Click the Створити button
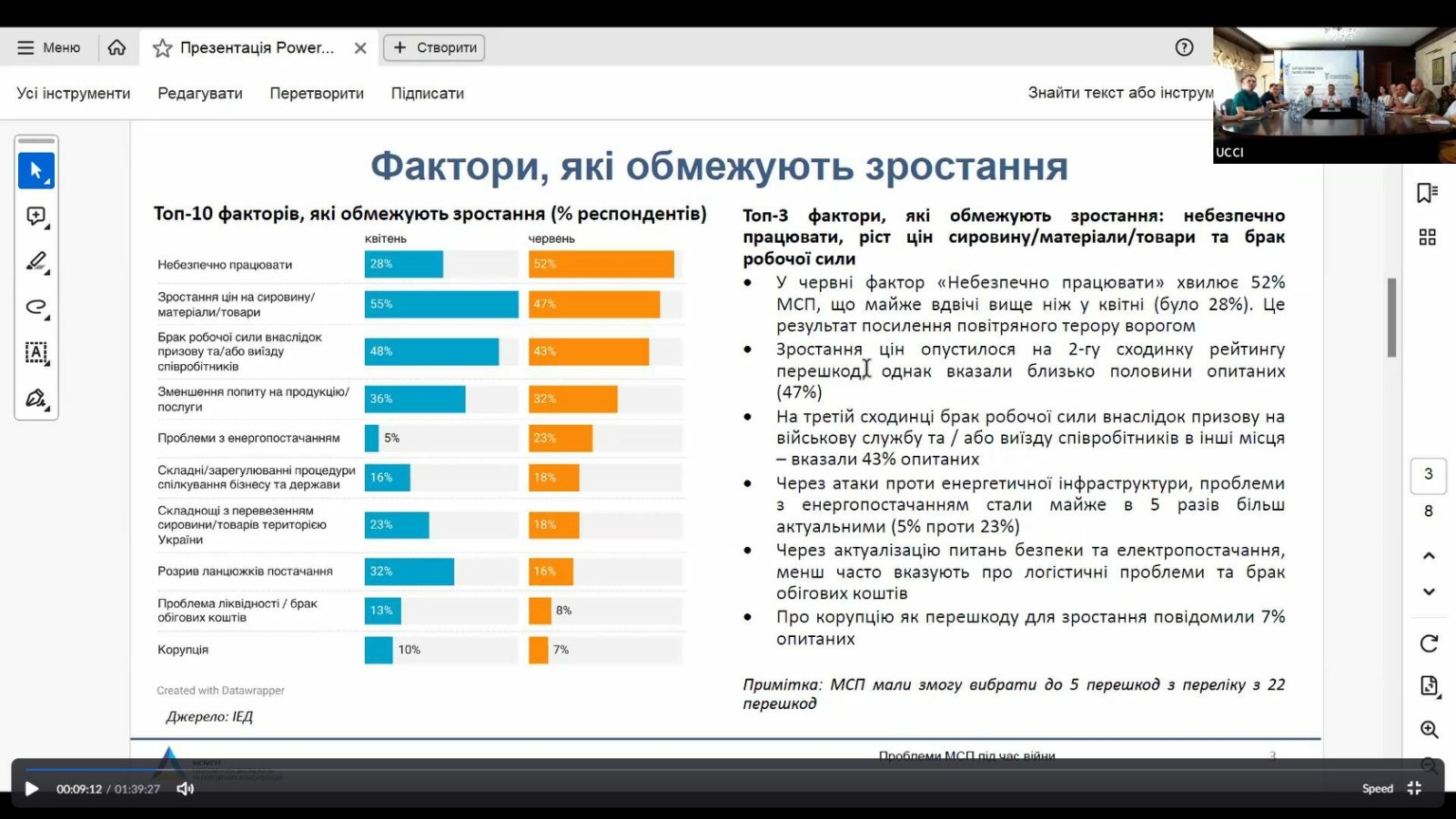The width and height of the screenshot is (1456, 819). coord(434,47)
